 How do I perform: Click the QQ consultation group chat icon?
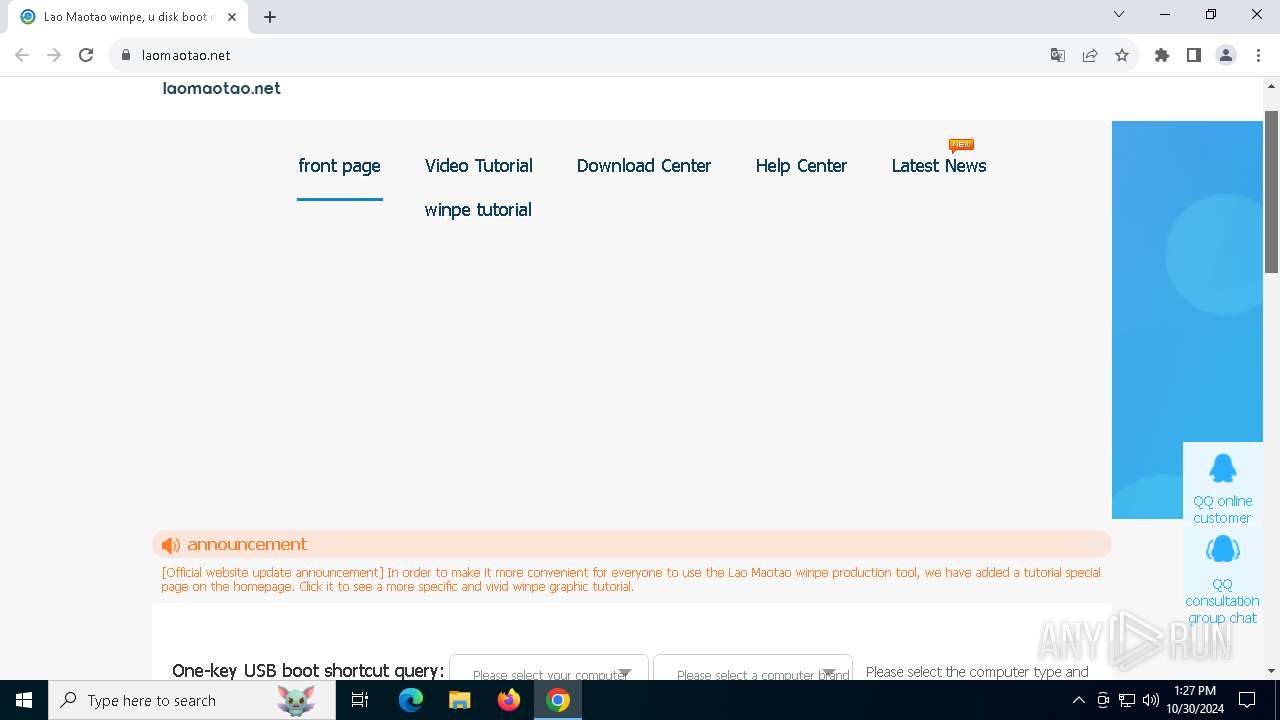coord(1222,549)
